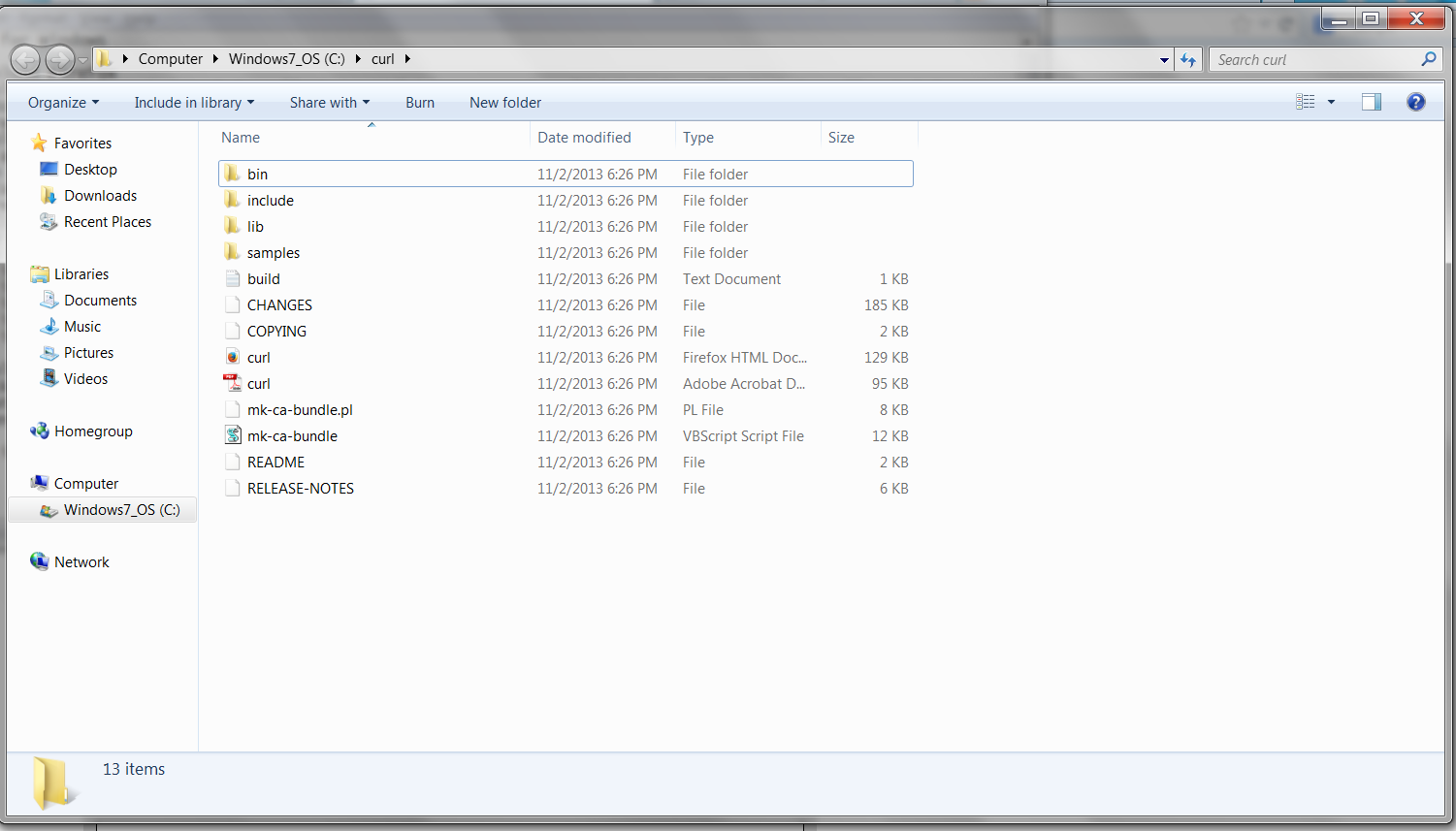Expand the arrow after curl breadcrumb

[407, 59]
